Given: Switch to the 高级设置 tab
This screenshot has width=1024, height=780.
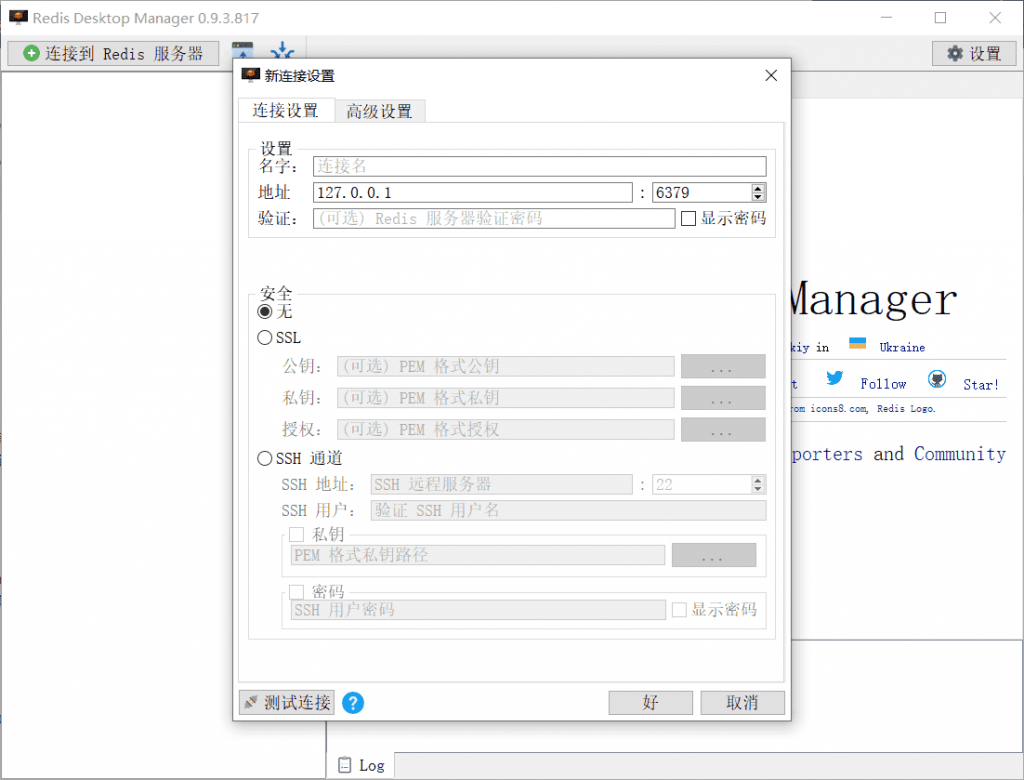Looking at the screenshot, I should [379, 111].
